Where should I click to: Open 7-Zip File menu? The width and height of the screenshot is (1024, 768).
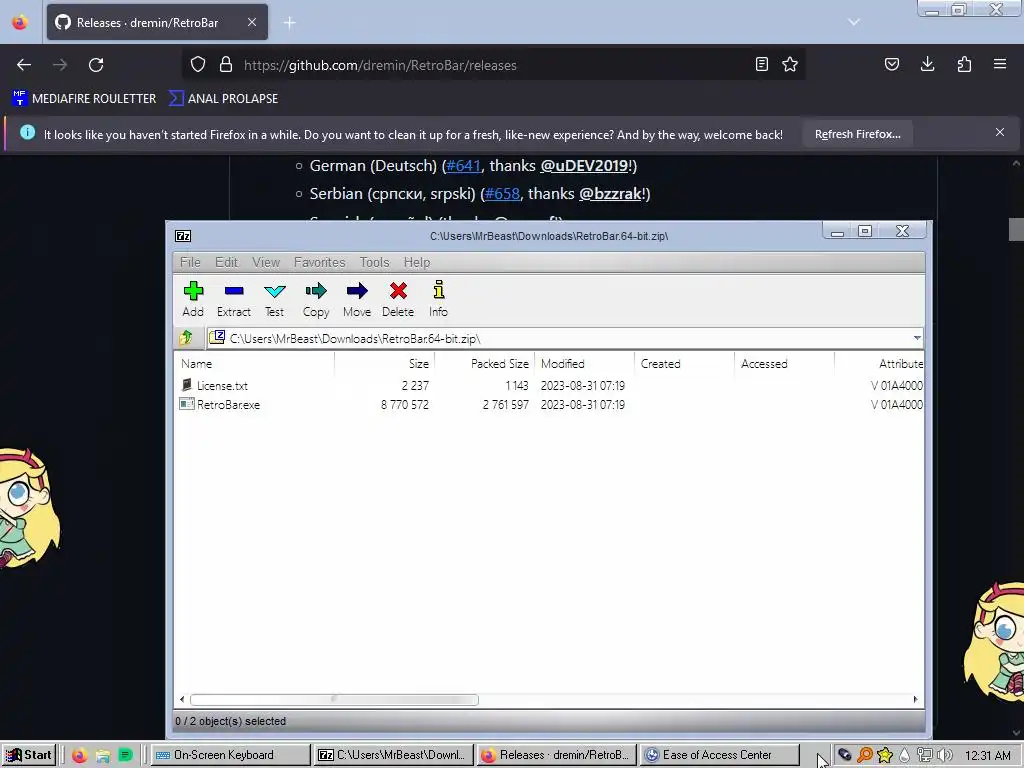(190, 262)
